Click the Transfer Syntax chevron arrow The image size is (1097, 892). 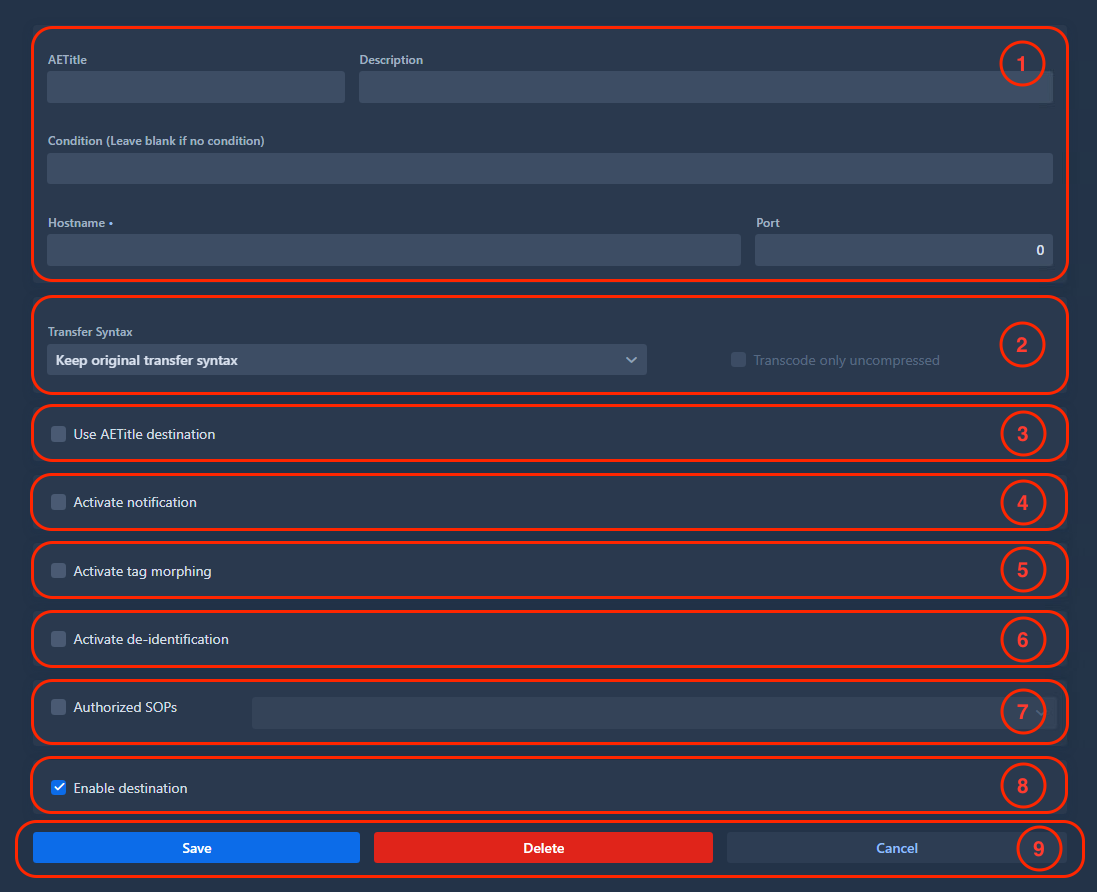631,360
